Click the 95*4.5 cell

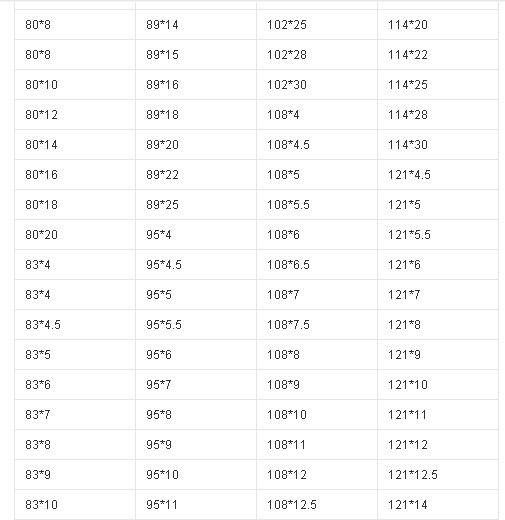pyautogui.click(x=196, y=265)
